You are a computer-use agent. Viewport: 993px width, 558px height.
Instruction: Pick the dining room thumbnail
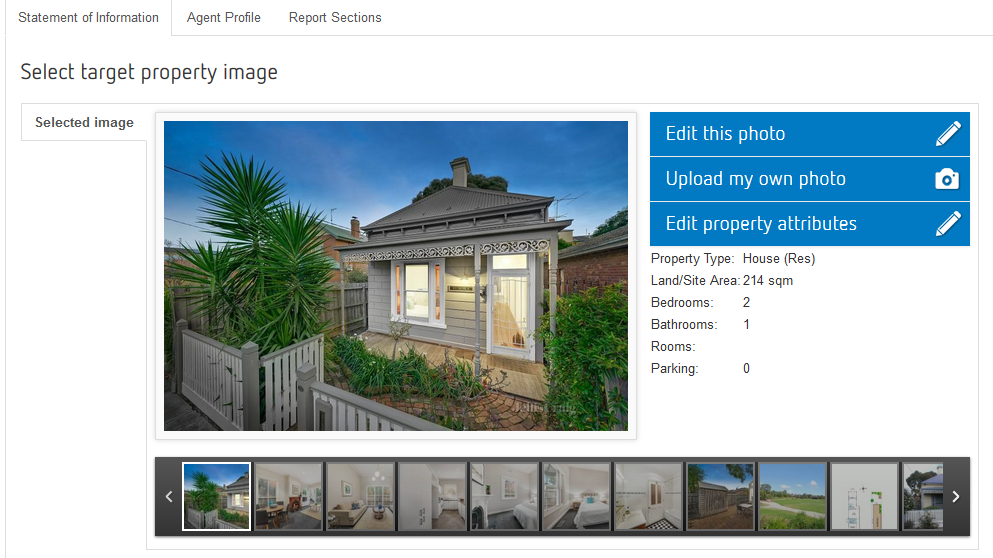289,496
